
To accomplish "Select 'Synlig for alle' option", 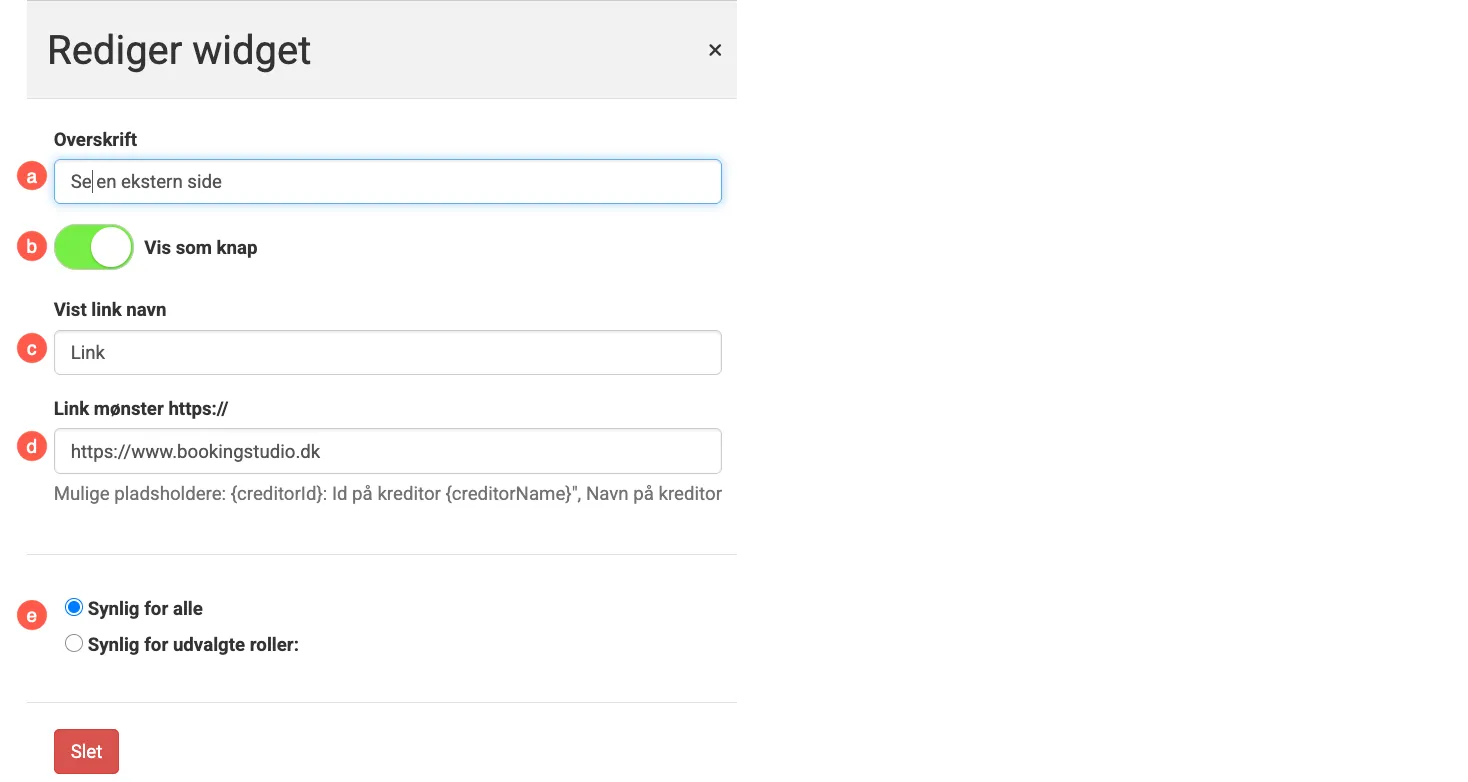I will click(x=73, y=606).
